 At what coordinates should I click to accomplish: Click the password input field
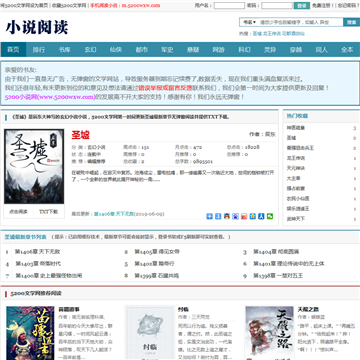pos(277,6)
